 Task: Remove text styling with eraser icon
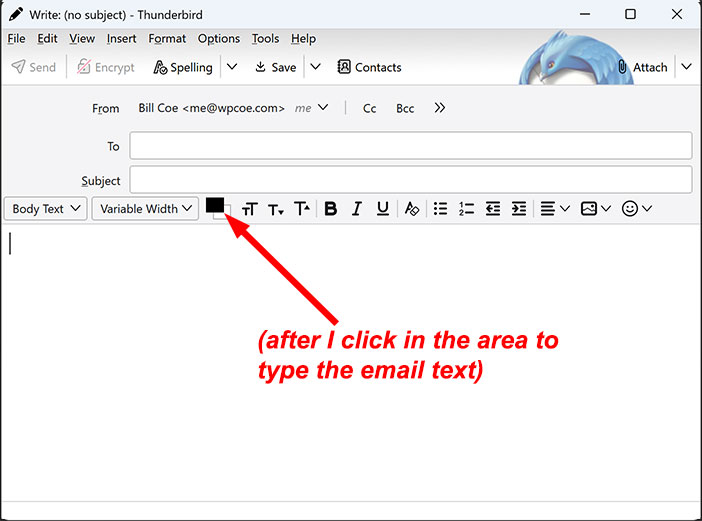point(411,209)
